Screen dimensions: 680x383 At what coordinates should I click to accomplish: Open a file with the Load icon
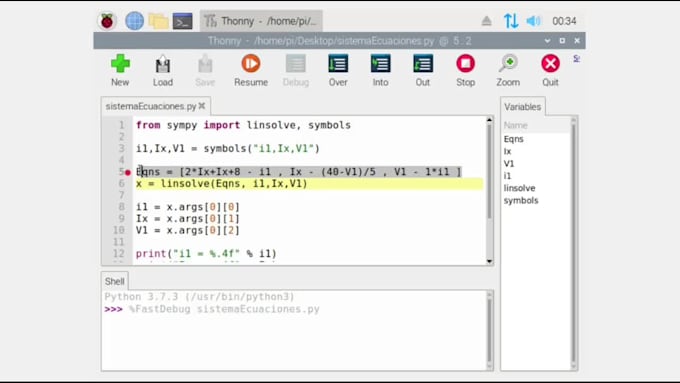(163, 64)
